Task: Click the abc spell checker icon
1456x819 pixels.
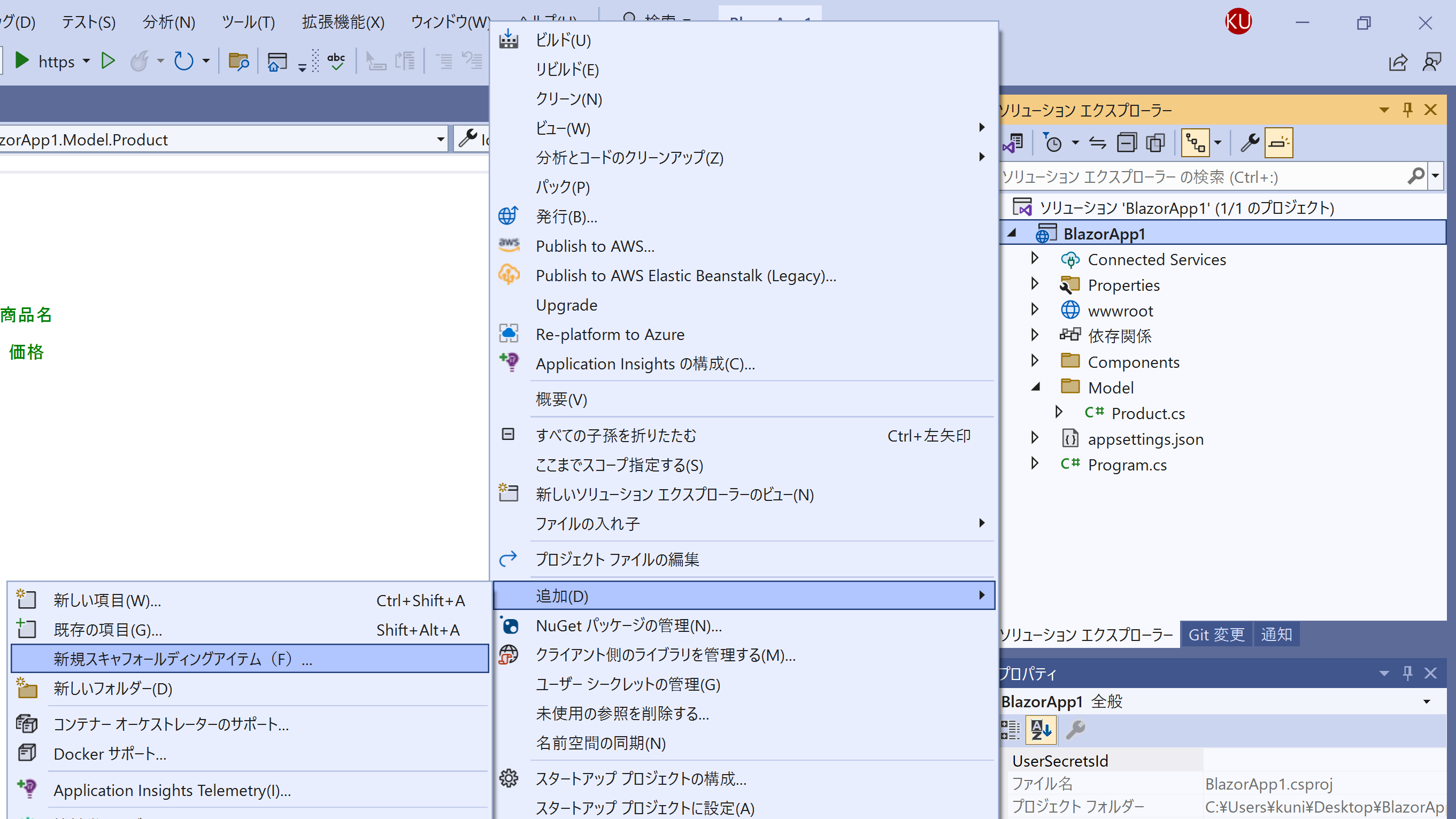Action: (336, 60)
